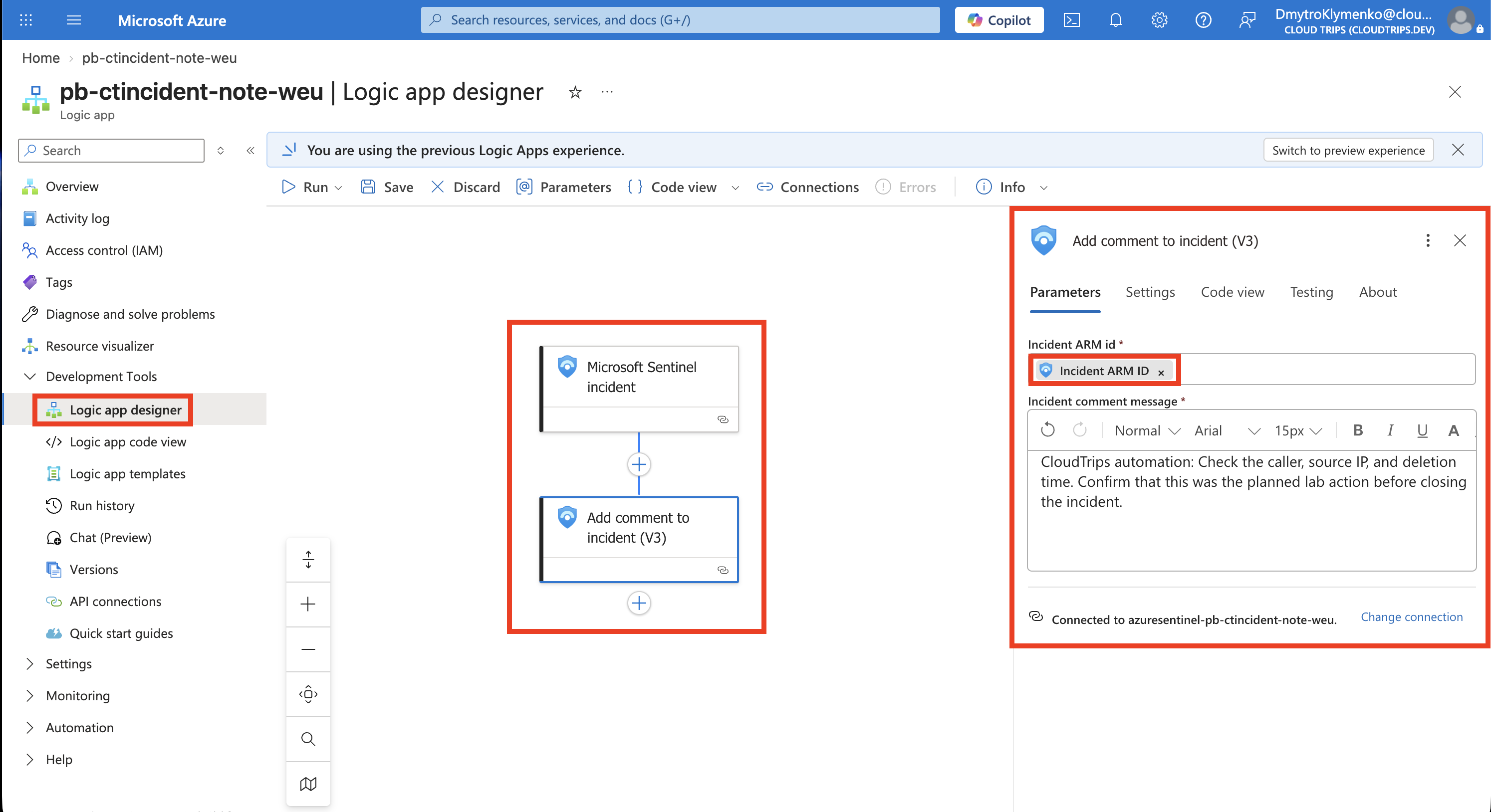
Task: Open the text color picker
Action: coord(1454,430)
